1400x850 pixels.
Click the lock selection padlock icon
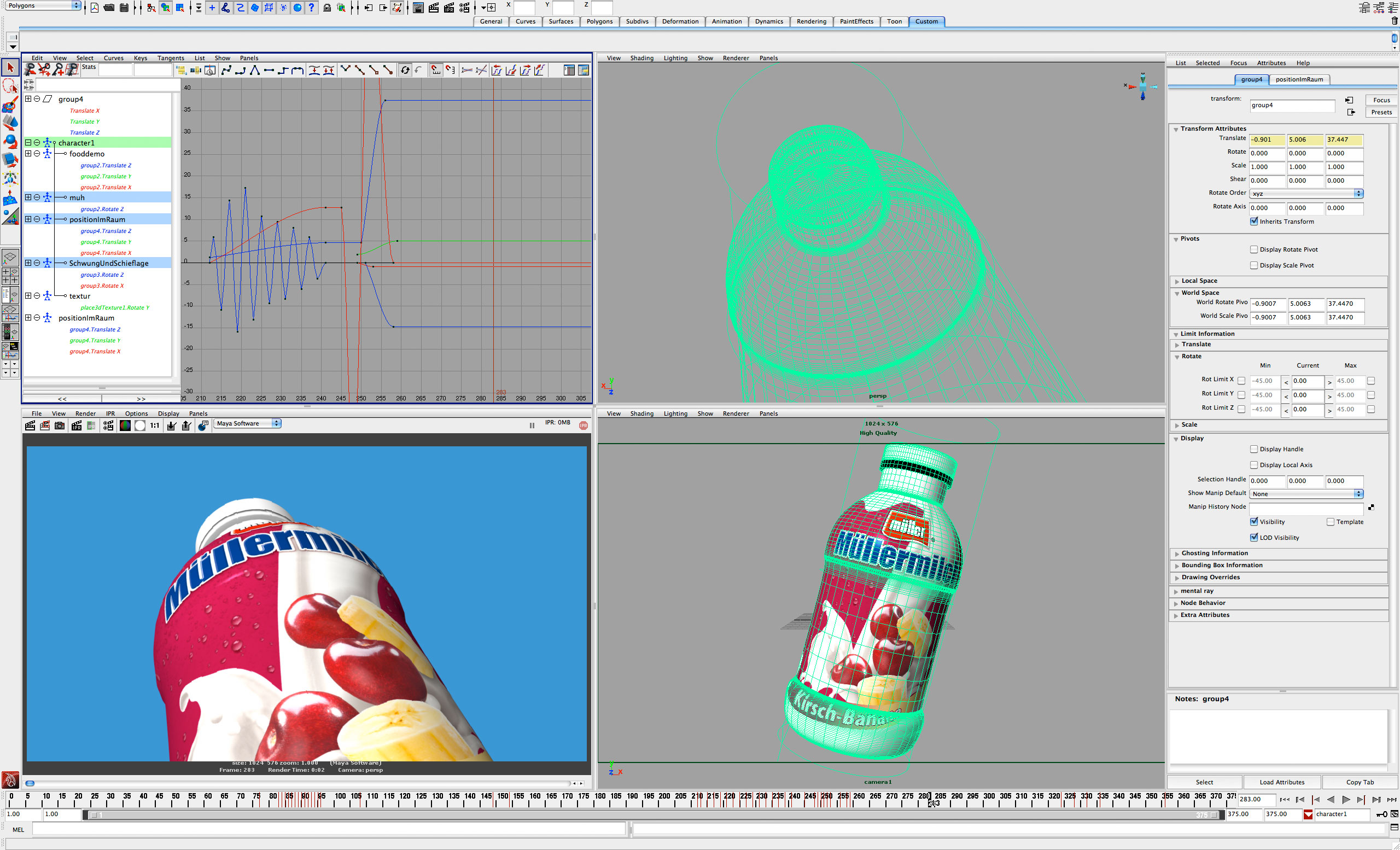click(x=327, y=8)
